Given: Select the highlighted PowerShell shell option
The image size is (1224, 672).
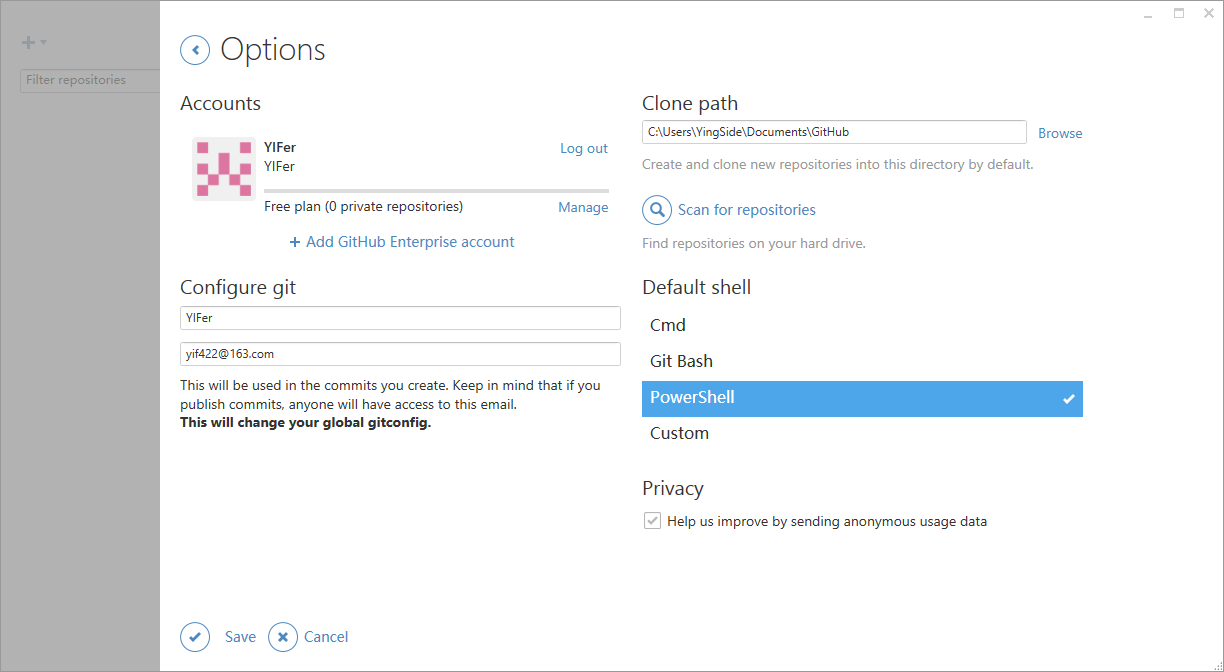Looking at the screenshot, I should tap(862, 398).
